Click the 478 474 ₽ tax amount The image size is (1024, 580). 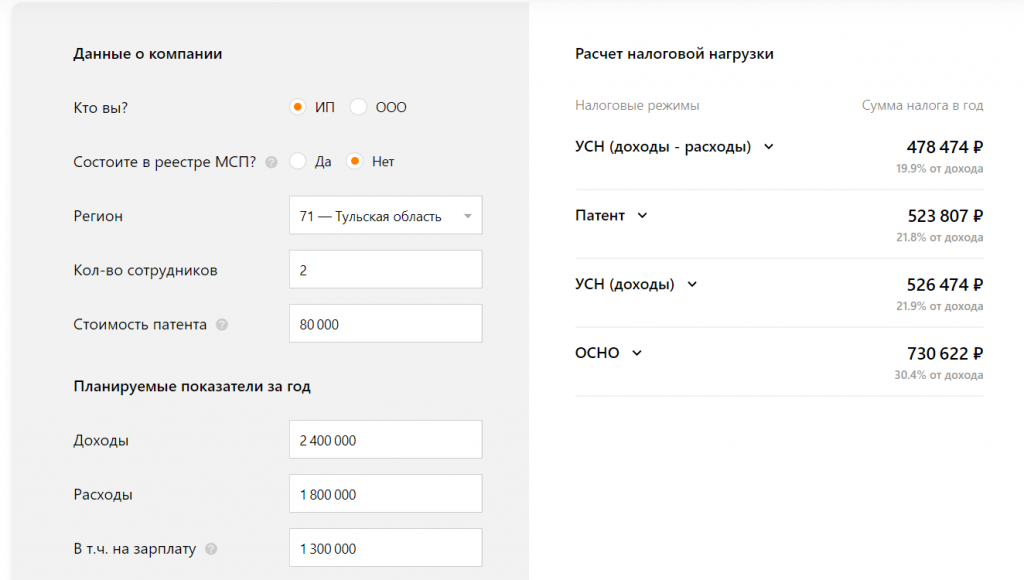click(x=944, y=147)
